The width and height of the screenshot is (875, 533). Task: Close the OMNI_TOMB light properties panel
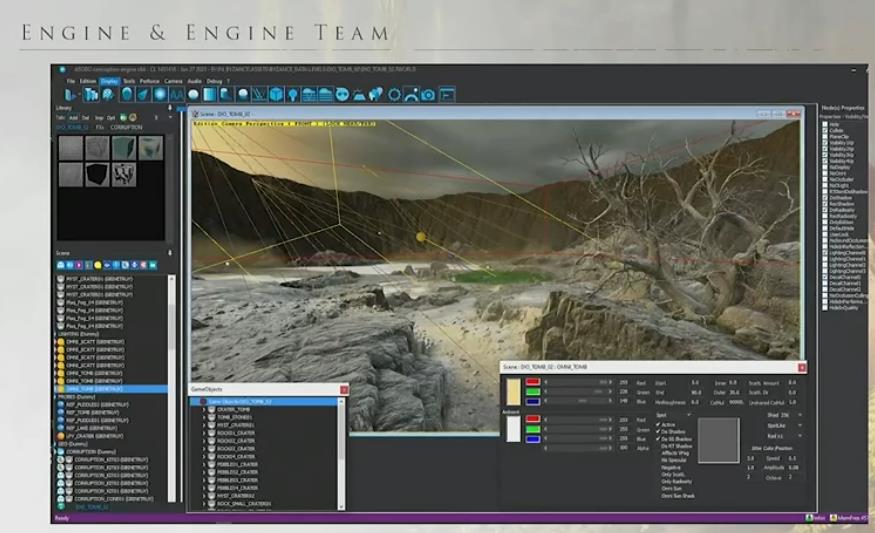[802, 367]
